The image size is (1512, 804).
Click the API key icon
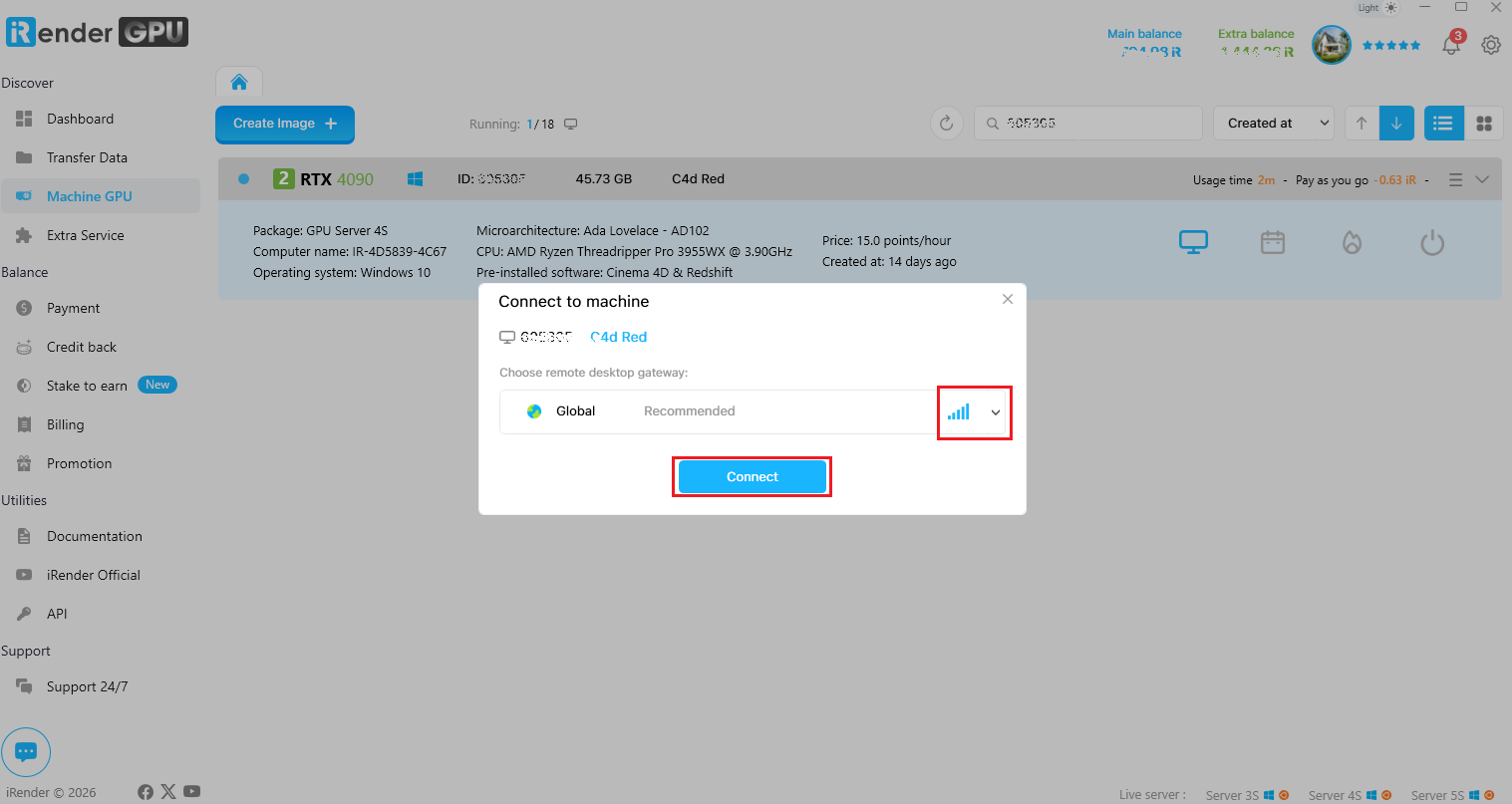24,614
